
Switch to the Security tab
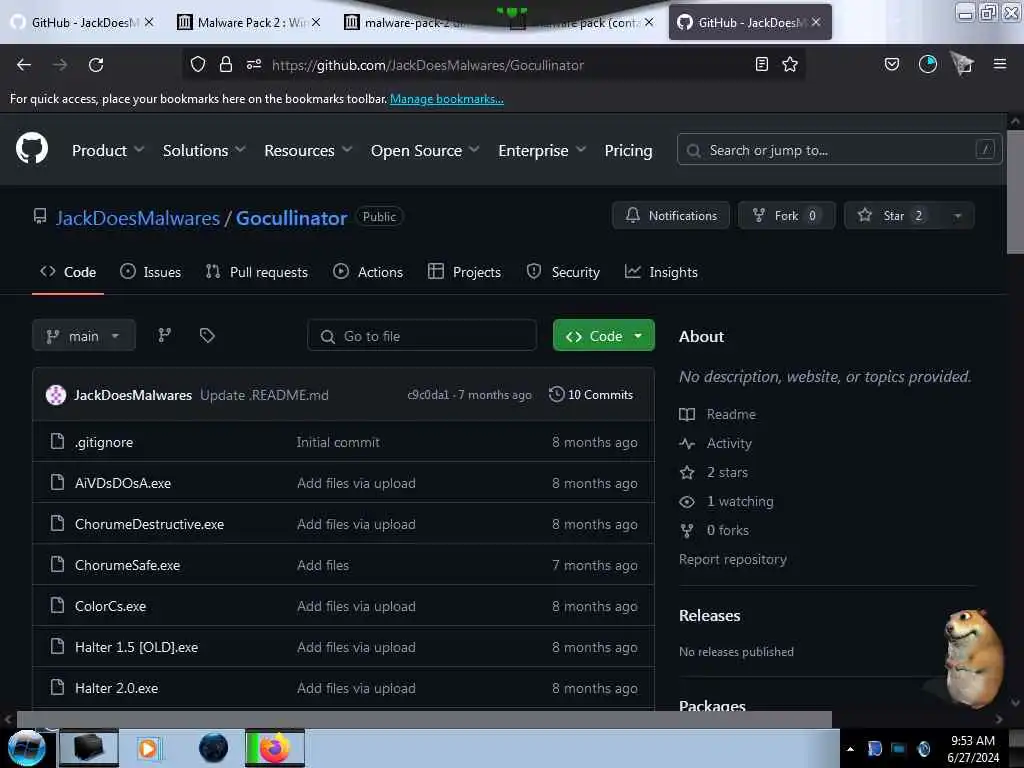563,272
